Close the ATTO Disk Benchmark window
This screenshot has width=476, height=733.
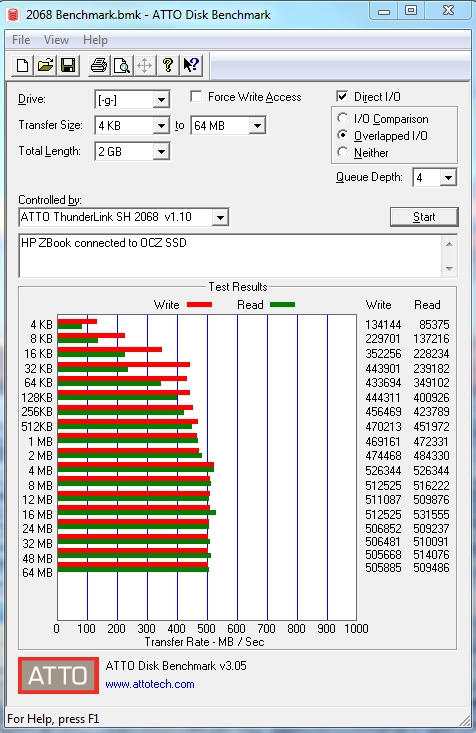click(448, 11)
